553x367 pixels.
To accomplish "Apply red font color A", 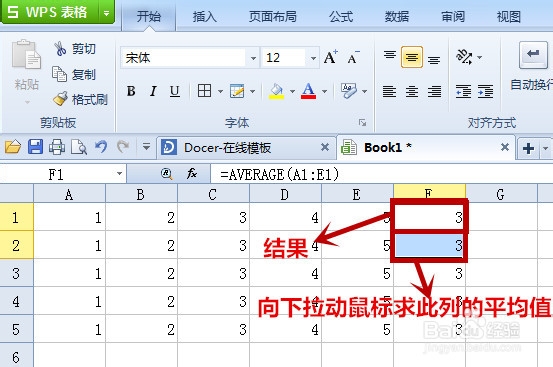I will [x=308, y=91].
